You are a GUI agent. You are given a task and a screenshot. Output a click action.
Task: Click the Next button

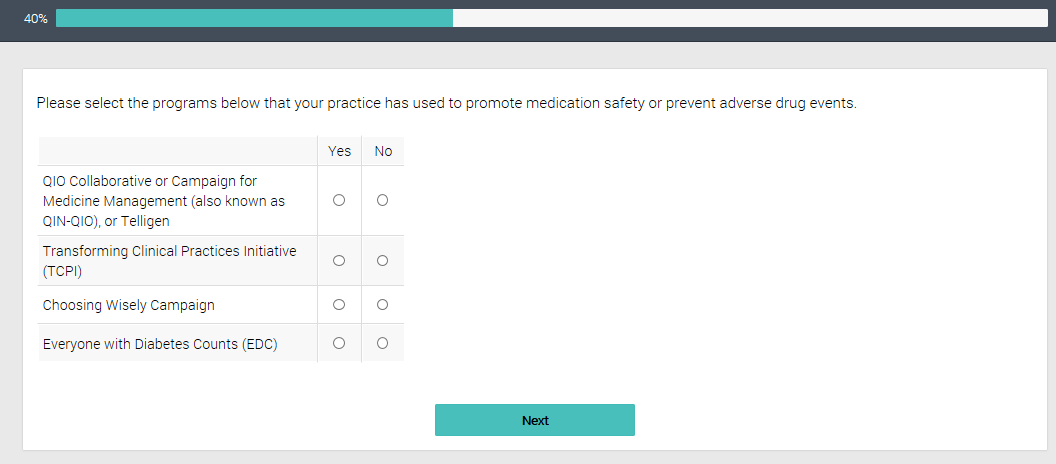coord(534,420)
